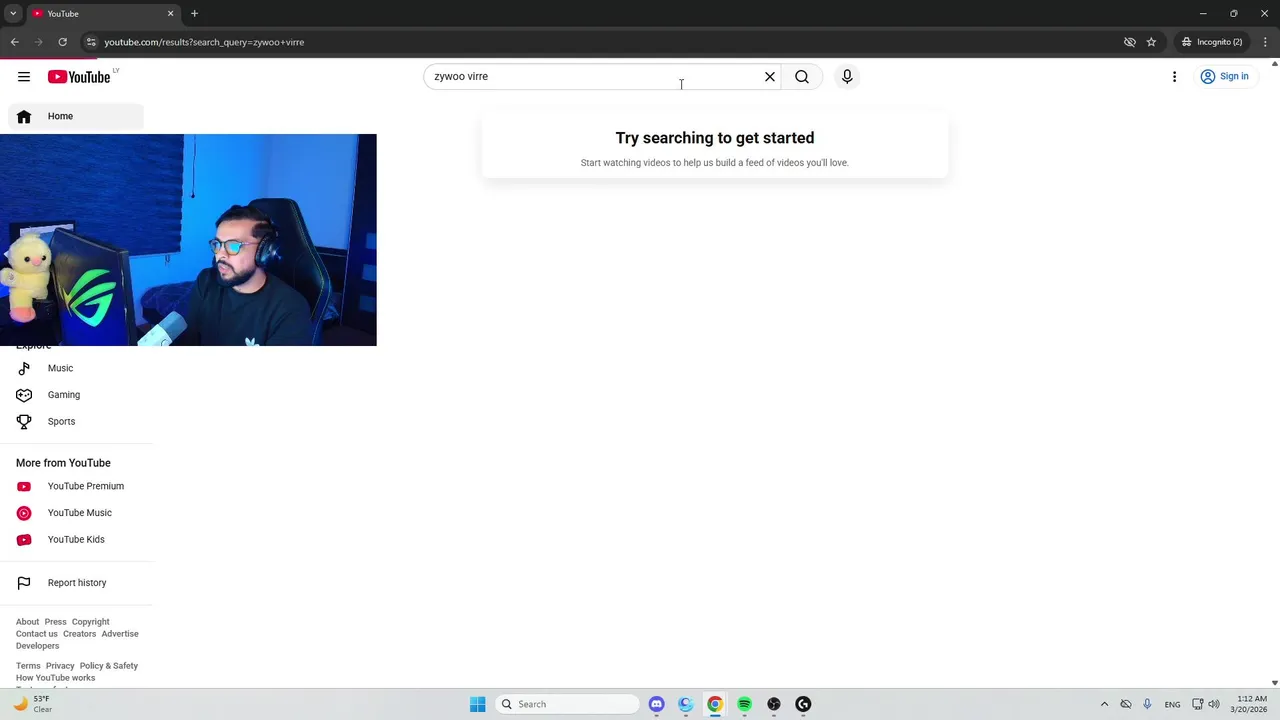Click the YouTube logo

[79, 77]
